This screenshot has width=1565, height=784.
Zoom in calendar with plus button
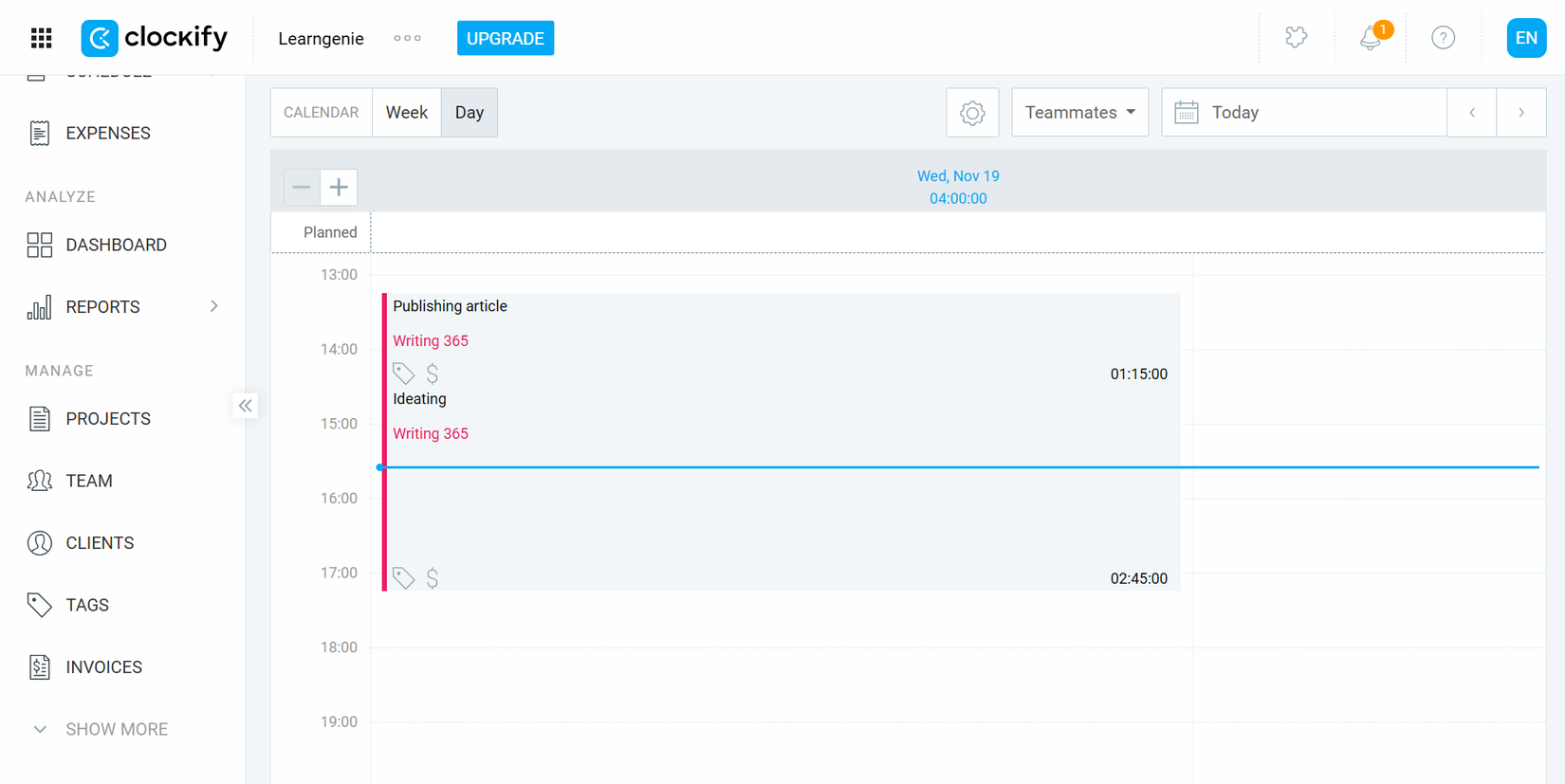pyautogui.click(x=339, y=187)
